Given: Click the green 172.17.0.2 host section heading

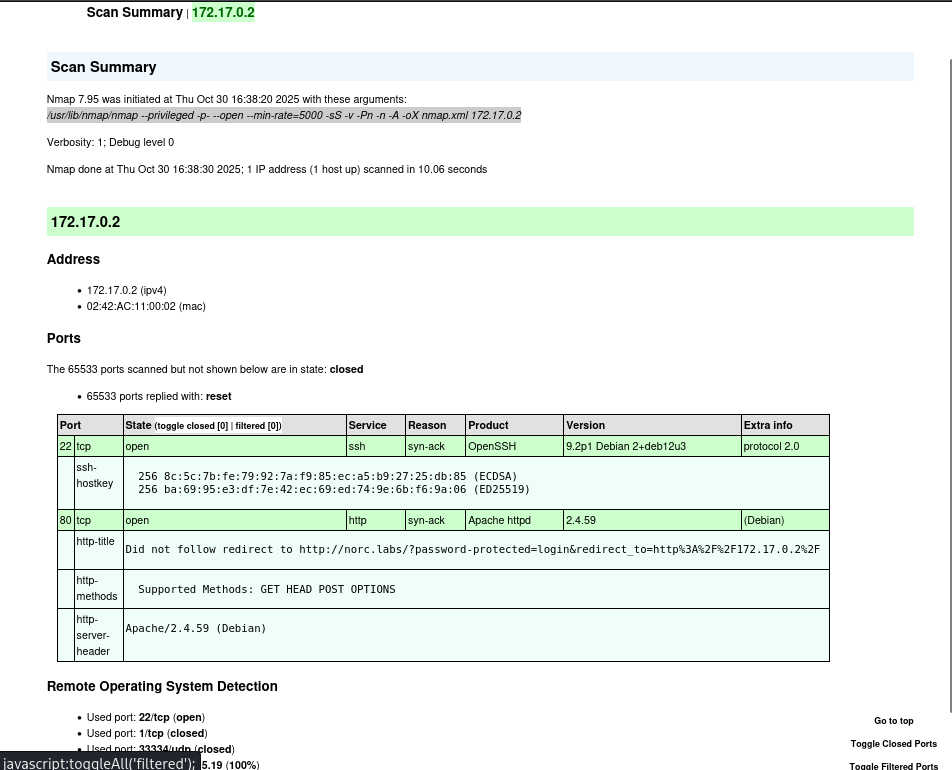Looking at the screenshot, I should pos(480,222).
